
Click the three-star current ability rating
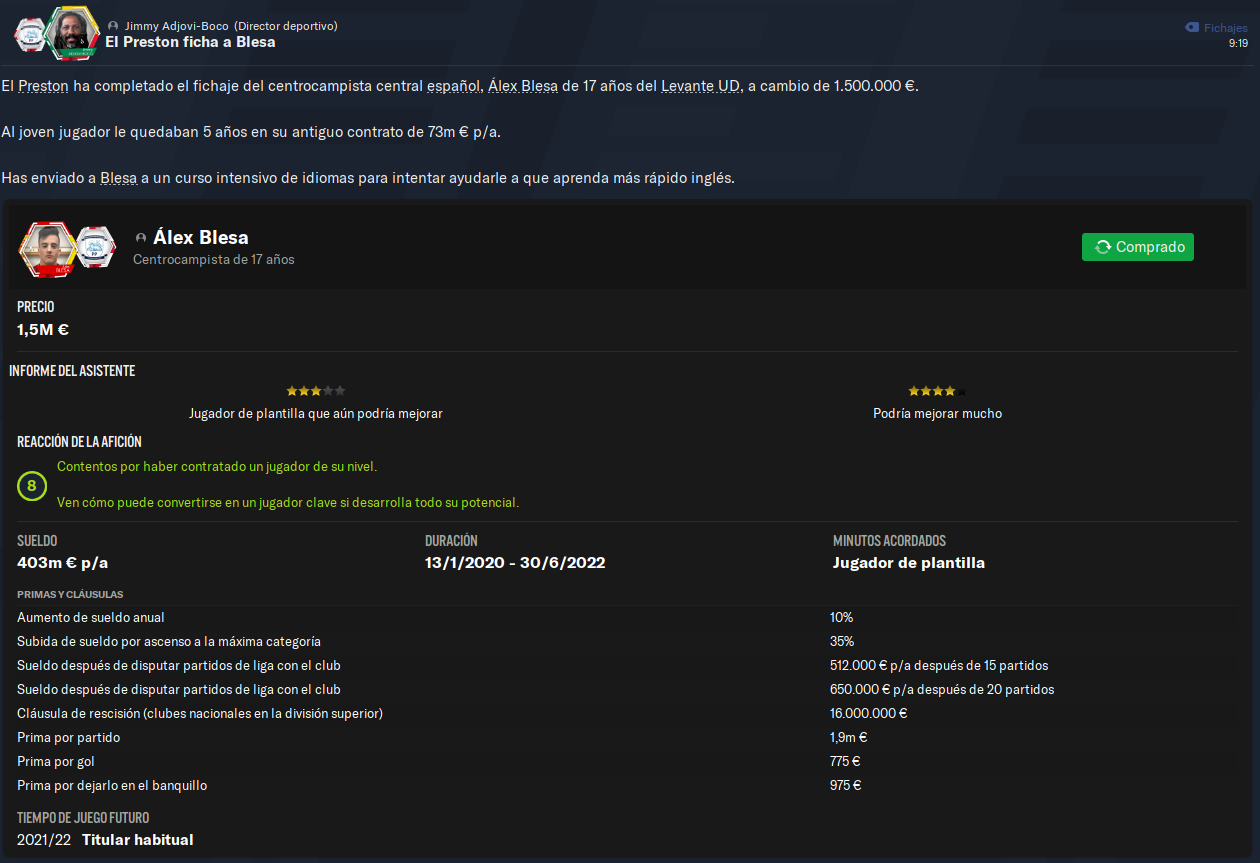[316, 391]
